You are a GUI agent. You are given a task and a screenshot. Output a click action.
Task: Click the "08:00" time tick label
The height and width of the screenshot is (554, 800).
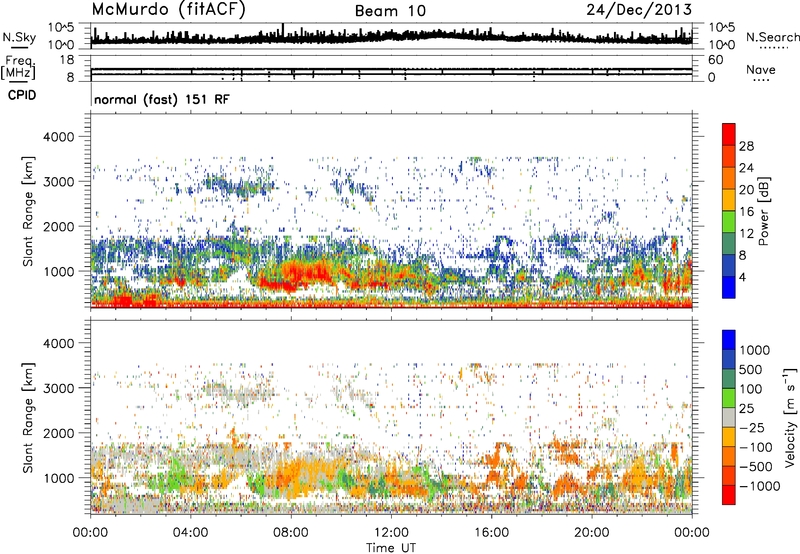click(291, 533)
